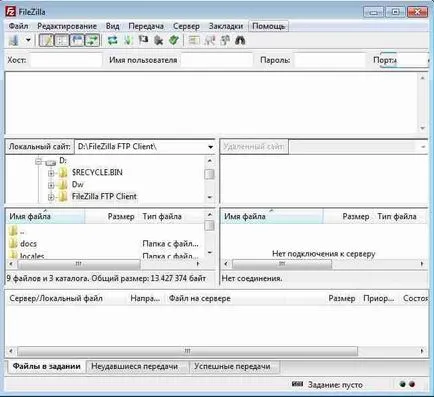Open the Передача menu

click(146, 26)
